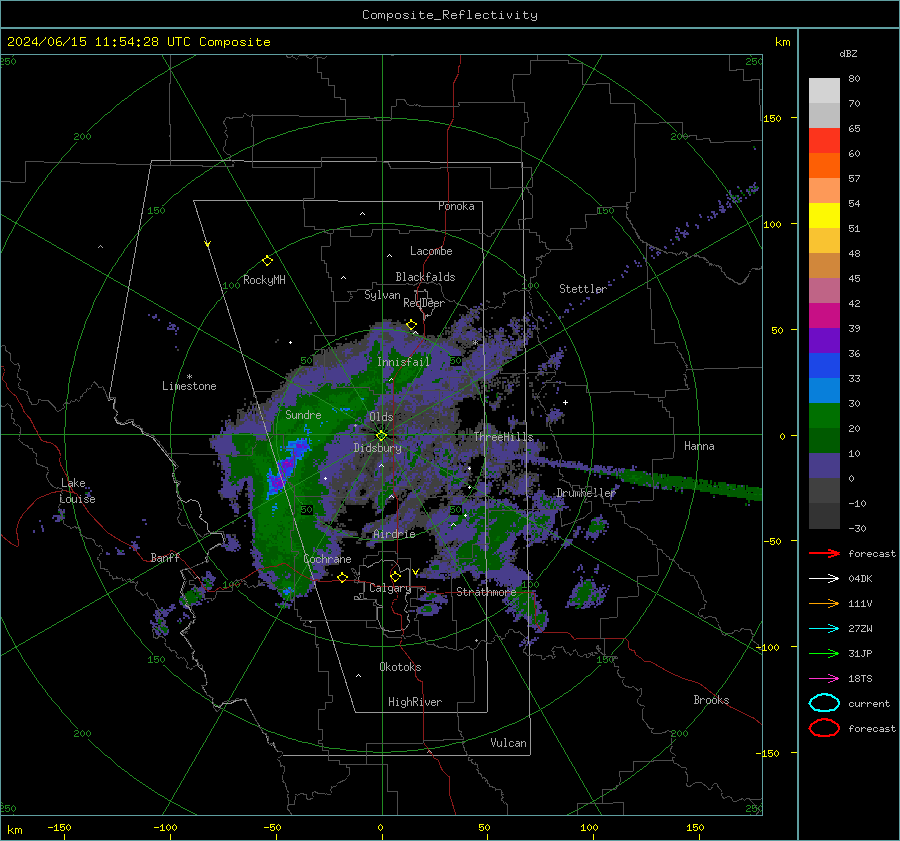
Task: Click the Innisfail city label
Action: [x=403, y=362]
